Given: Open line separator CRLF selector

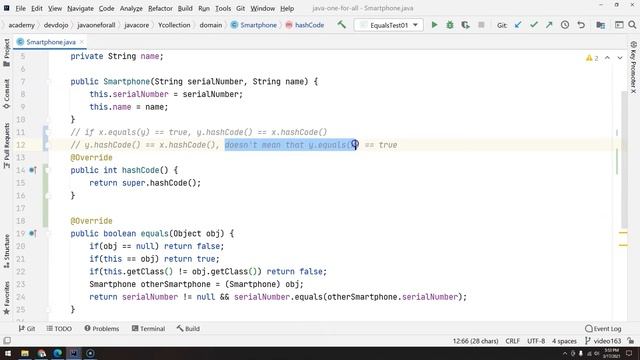Looking at the screenshot, I should [x=513, y=341].
